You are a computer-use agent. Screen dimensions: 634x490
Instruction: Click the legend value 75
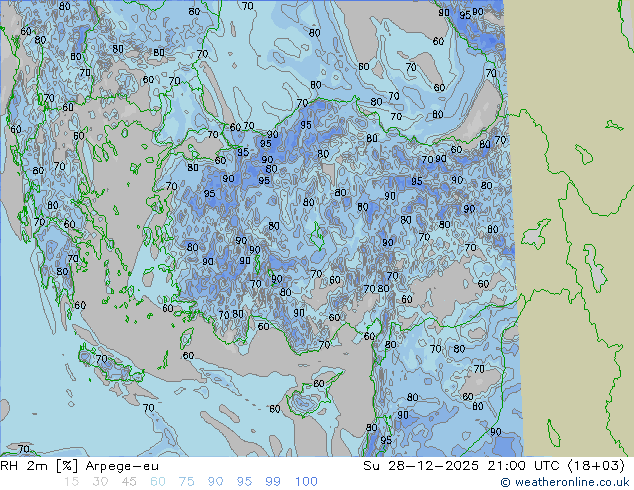pos(186,482)
